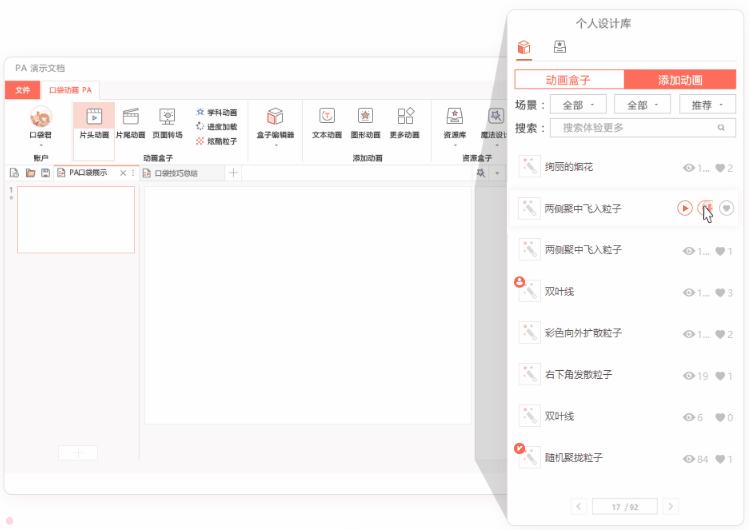Open the 盒子编辑器 box editor

tap(275, 123)
